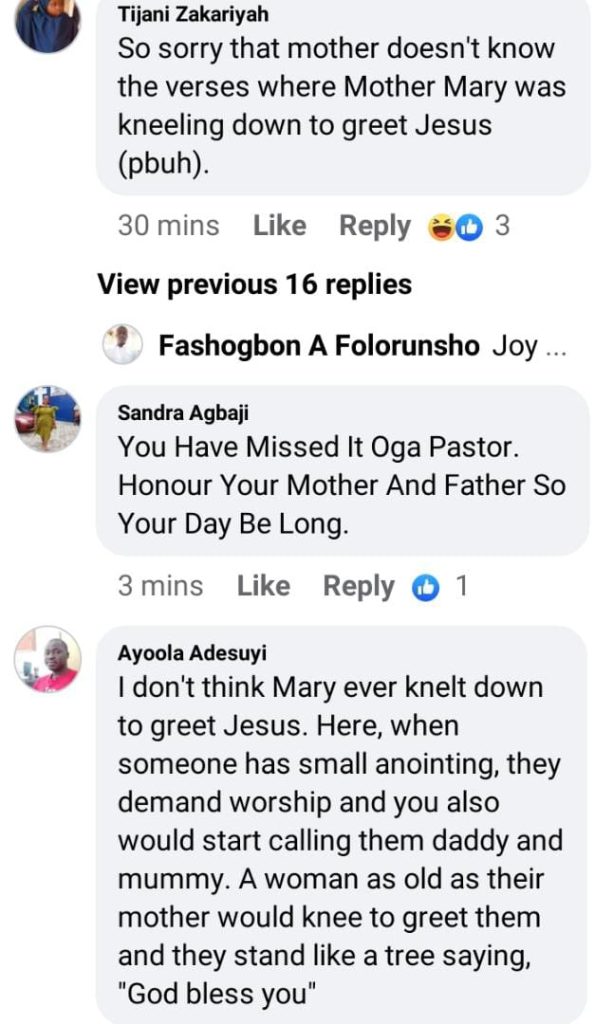
Task: Open Ayoola Adesuyi's profile avatar
Action: 47,659
